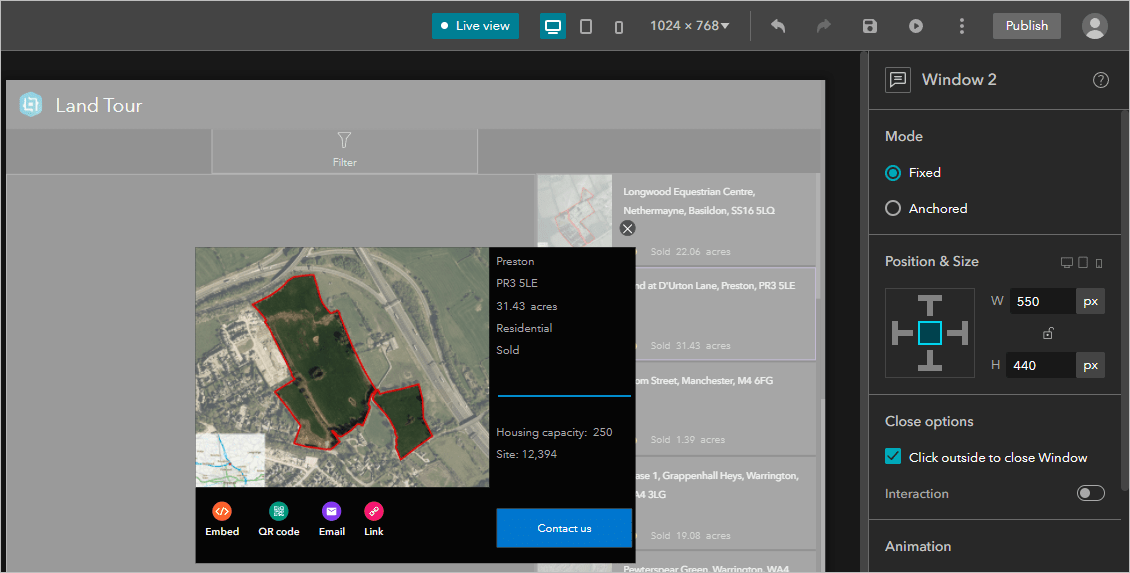Uncheck Click outside to close Window
Screen dimensions: 1130x573
pos(893,457)
